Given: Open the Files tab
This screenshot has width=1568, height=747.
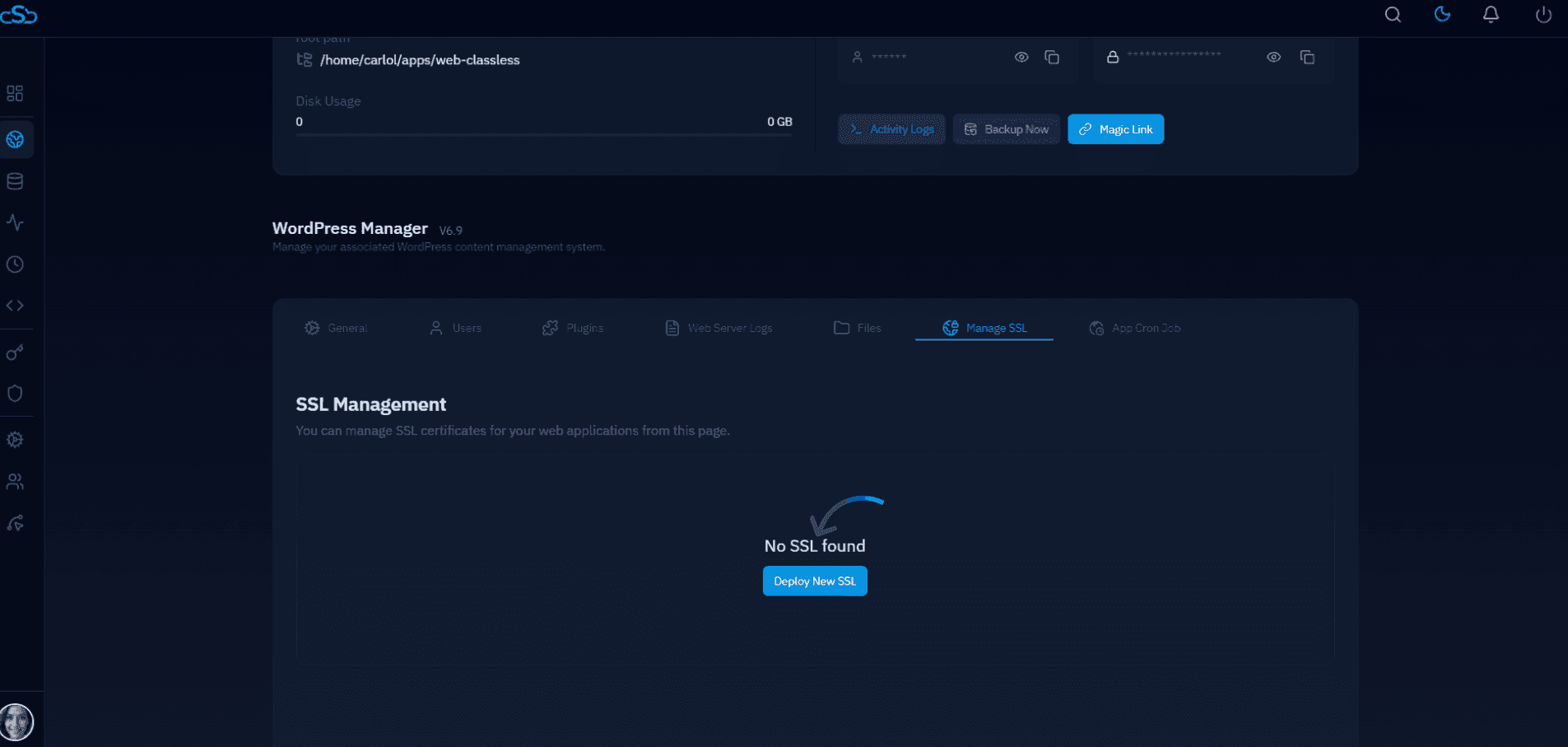Looking at the screenshot, I should click(857, 328).
